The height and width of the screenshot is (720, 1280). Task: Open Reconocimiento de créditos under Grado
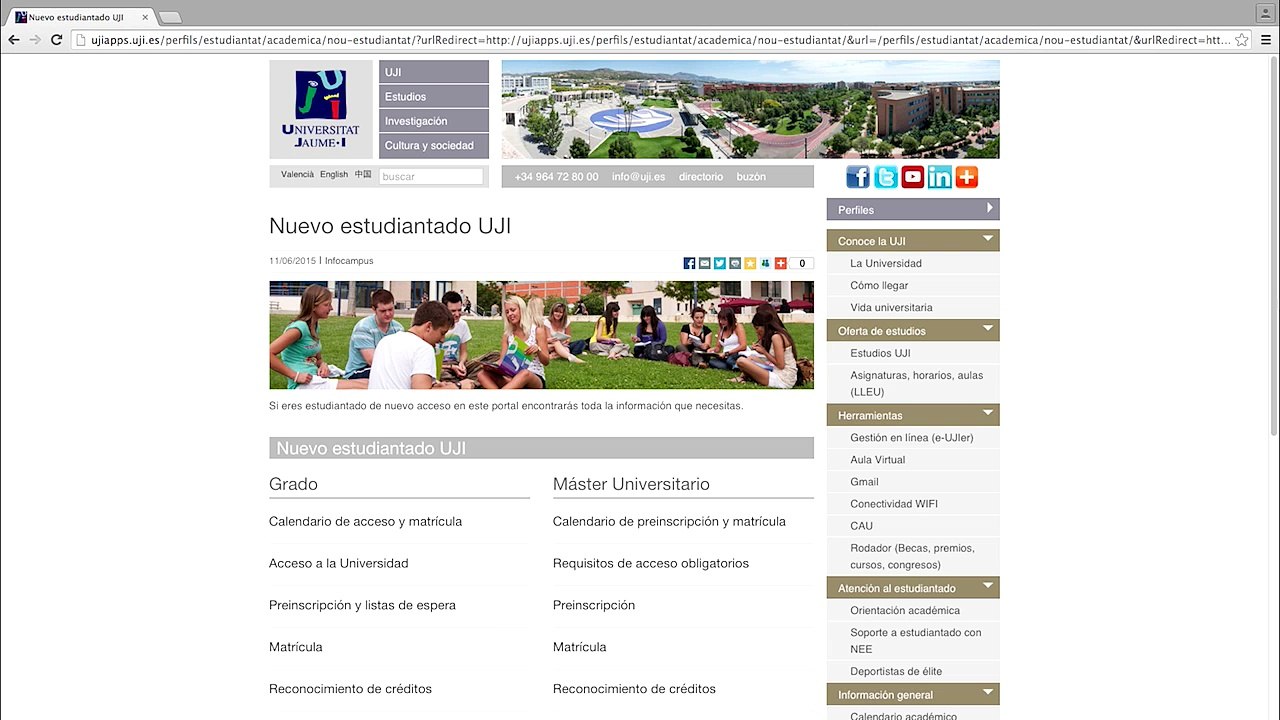[350, 689]
